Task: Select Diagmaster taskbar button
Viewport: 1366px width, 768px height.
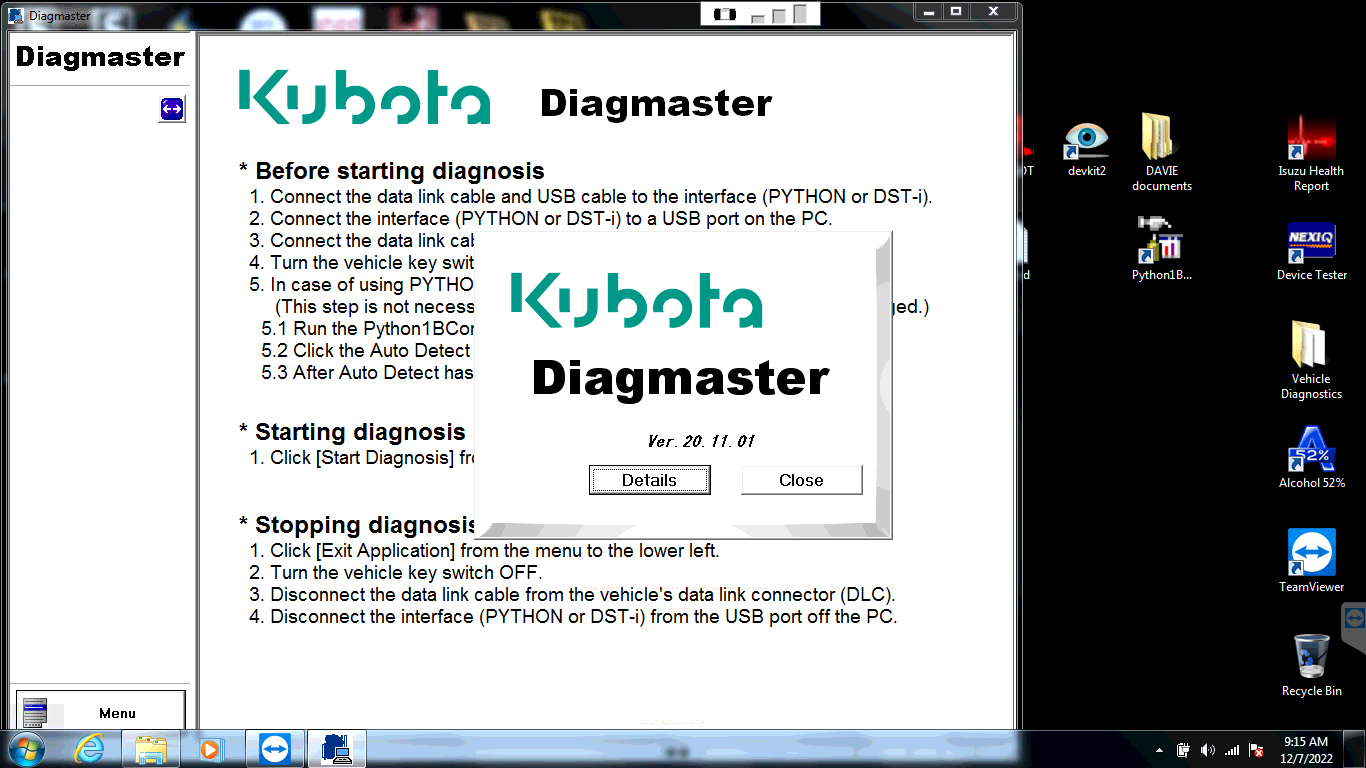Action: tap(336, 748)
